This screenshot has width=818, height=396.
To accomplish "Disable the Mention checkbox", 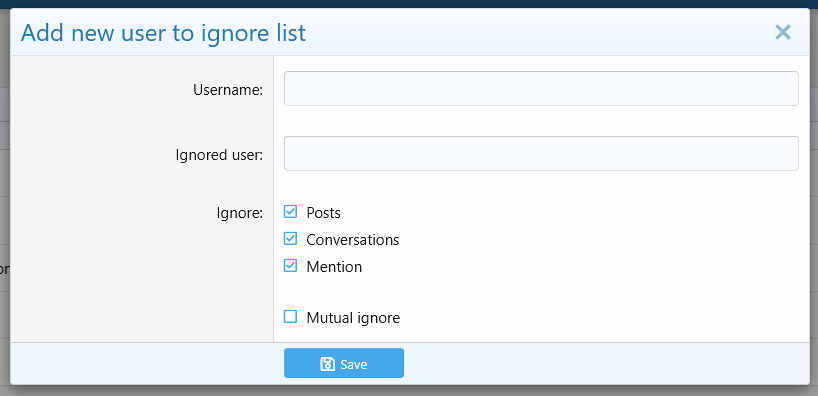I will [290, 266].
